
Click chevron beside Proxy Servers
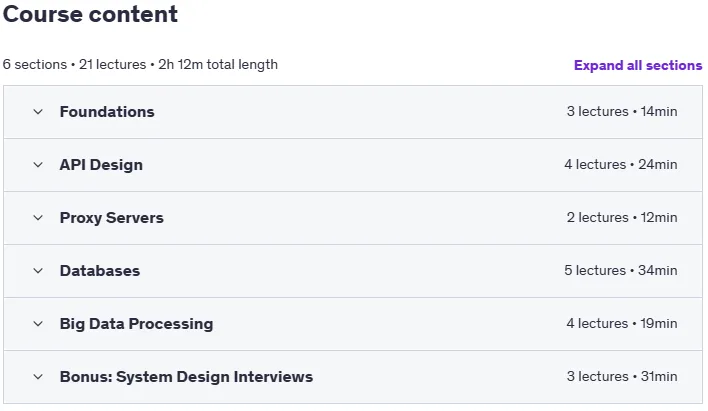coord(38,218)
